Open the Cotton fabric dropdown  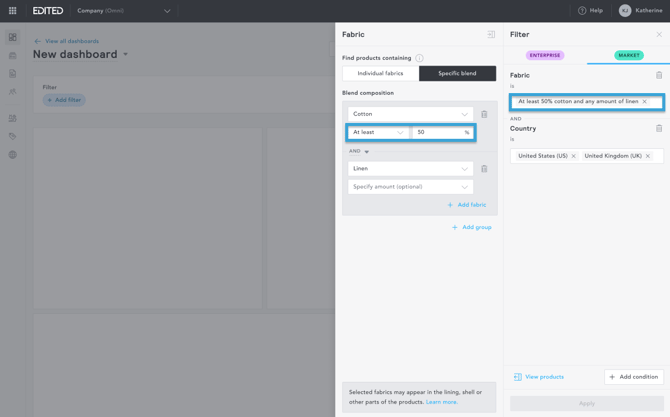coord(410,114)
